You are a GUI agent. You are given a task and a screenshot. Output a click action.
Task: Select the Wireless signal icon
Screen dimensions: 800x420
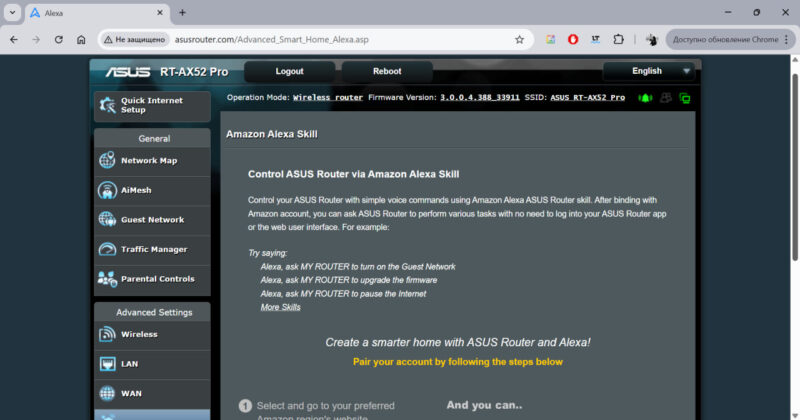107,334
